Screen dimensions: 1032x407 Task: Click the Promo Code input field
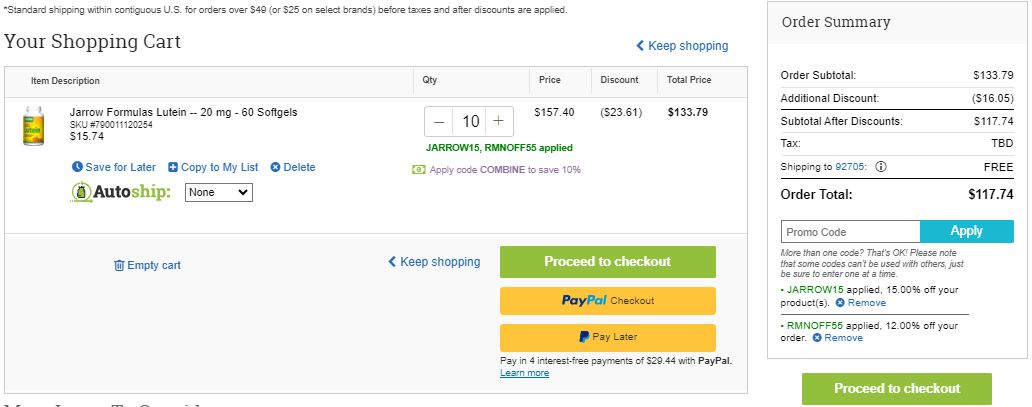pyautogui.click(x=850, y=232)
